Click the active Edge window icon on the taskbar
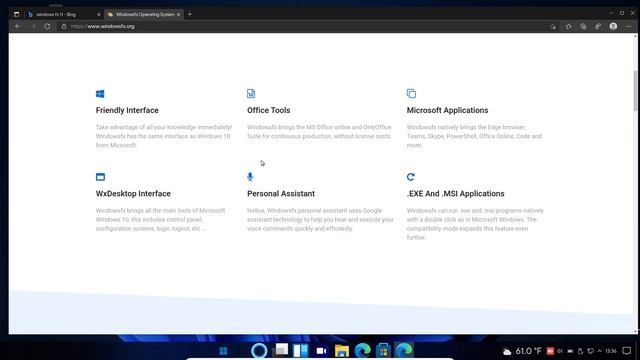Image resolution: width=640 pixels, height=360 pixels. [404, 351]
